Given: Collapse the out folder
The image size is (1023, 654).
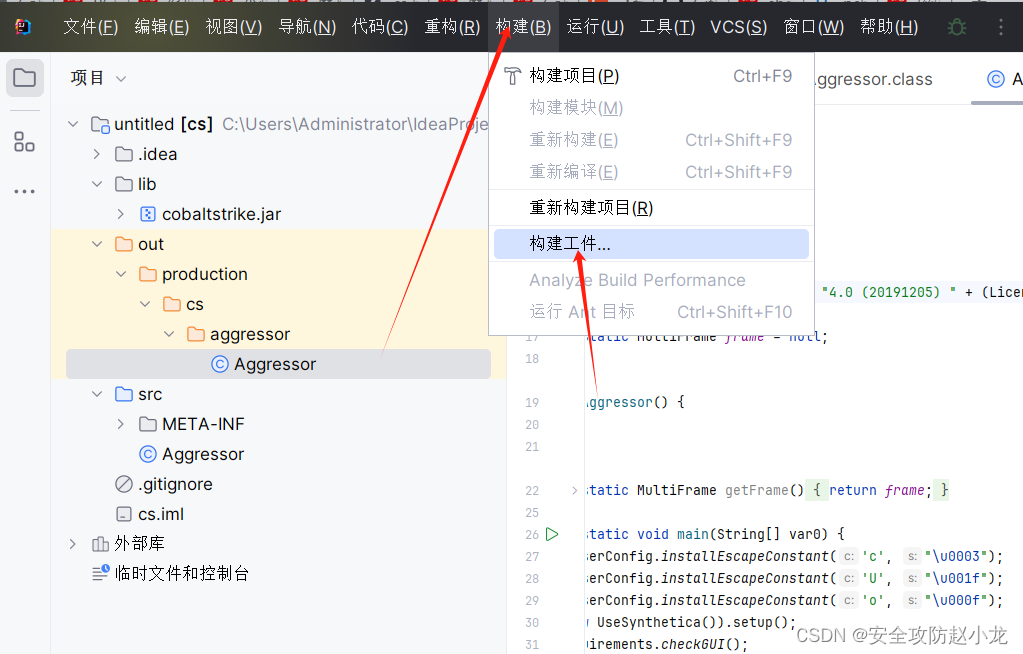Looking at the screenshot, I should pos(97,244).
